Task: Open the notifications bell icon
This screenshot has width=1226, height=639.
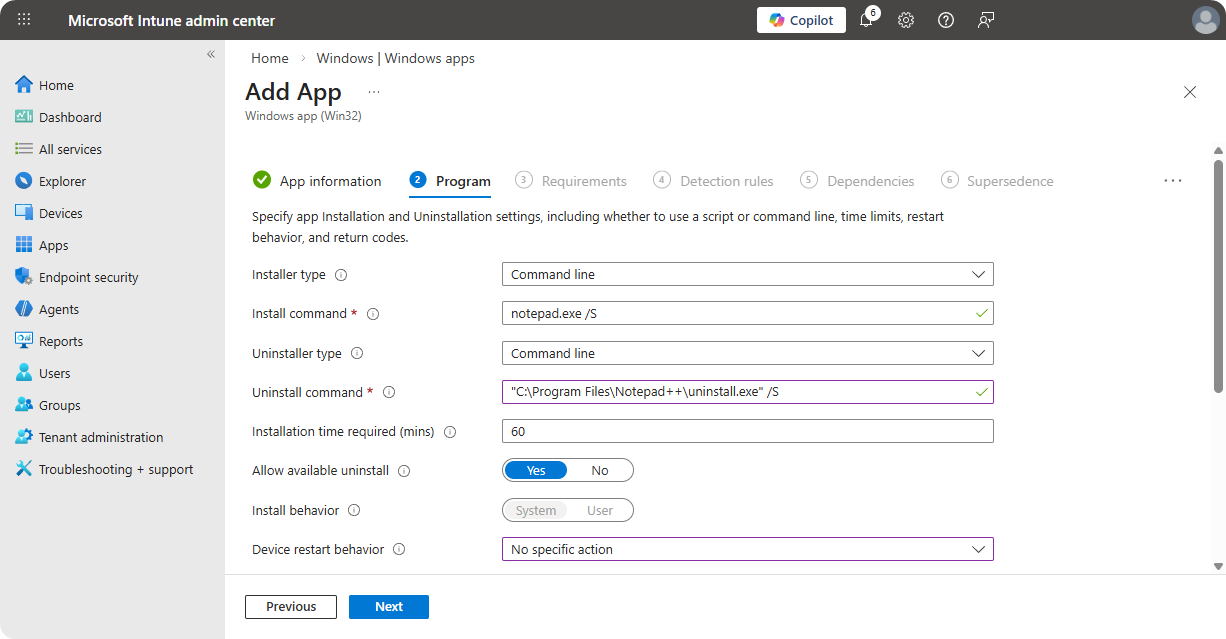Action: click(866, 20)
